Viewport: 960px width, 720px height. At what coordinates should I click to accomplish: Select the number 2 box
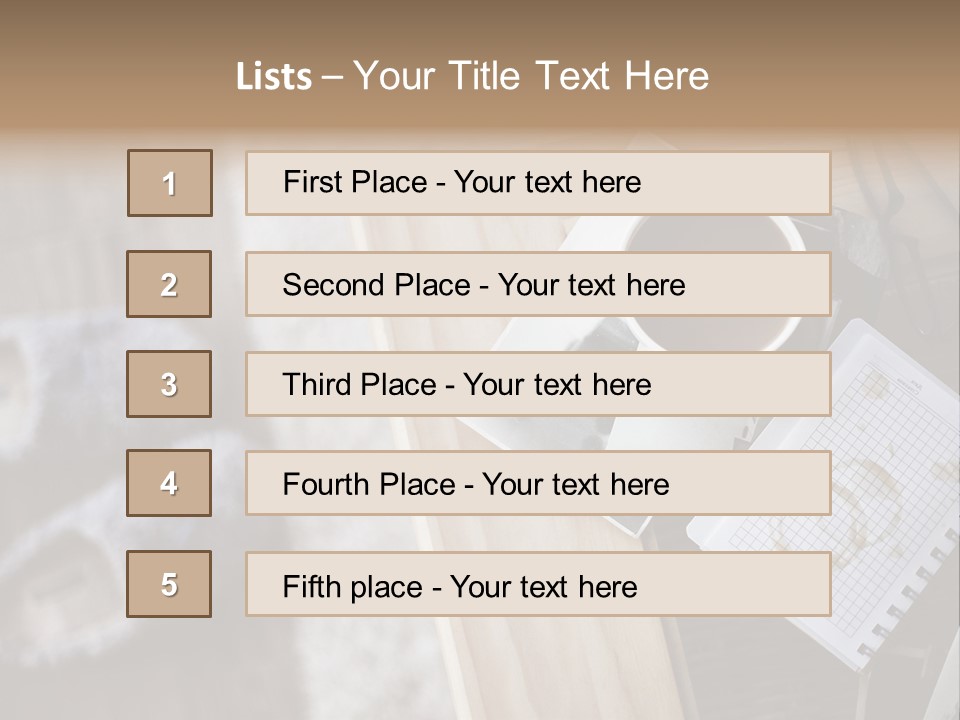click(x=169, y=284)
